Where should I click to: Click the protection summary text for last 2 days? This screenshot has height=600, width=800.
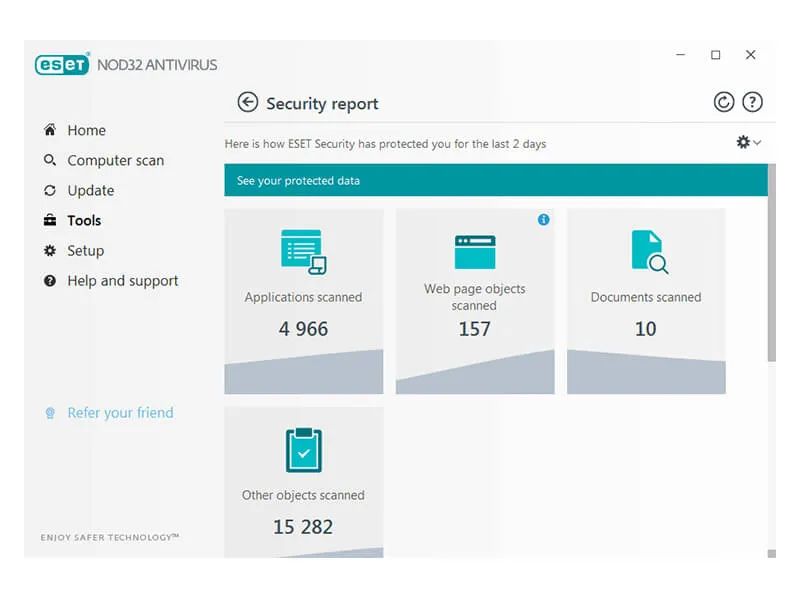(x=385, y=144)
